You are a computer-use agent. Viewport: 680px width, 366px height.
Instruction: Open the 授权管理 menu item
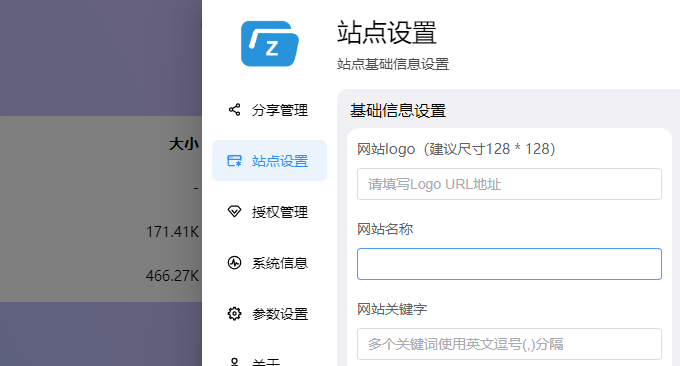click(x=269, y=212)
